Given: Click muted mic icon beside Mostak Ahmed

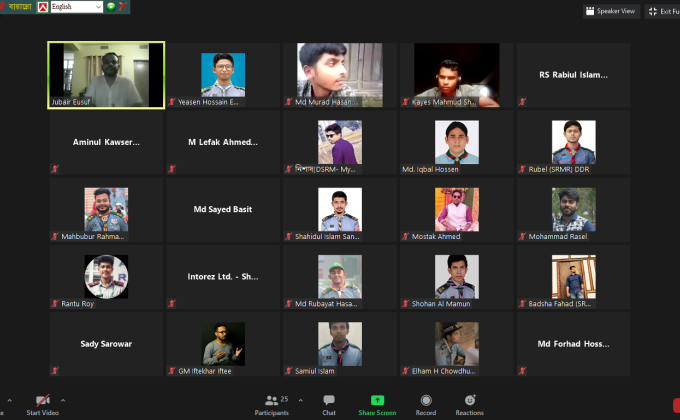Looking at the screenshot, I should (x=406, y=237).
